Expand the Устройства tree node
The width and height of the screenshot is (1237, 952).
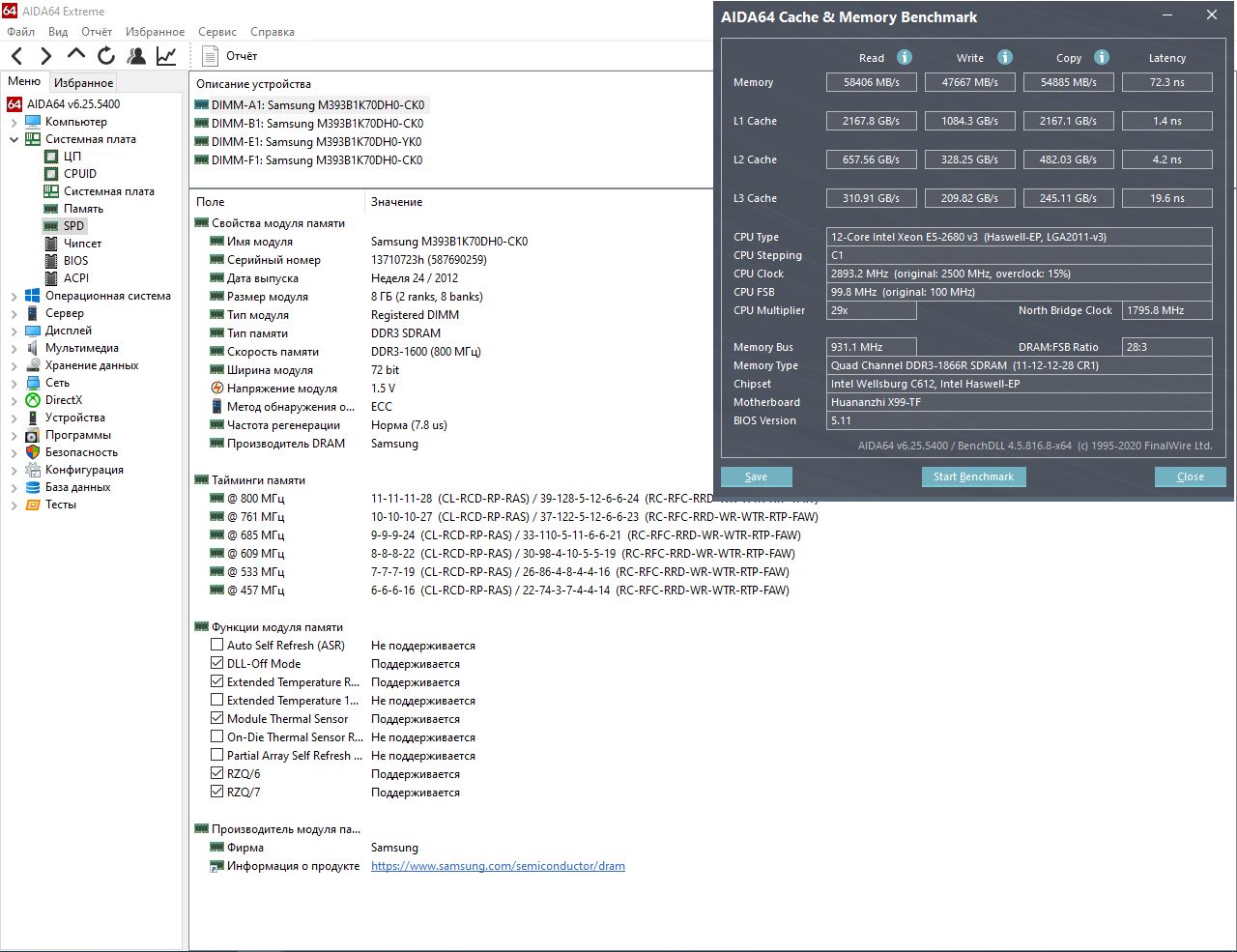click(14, 418)
